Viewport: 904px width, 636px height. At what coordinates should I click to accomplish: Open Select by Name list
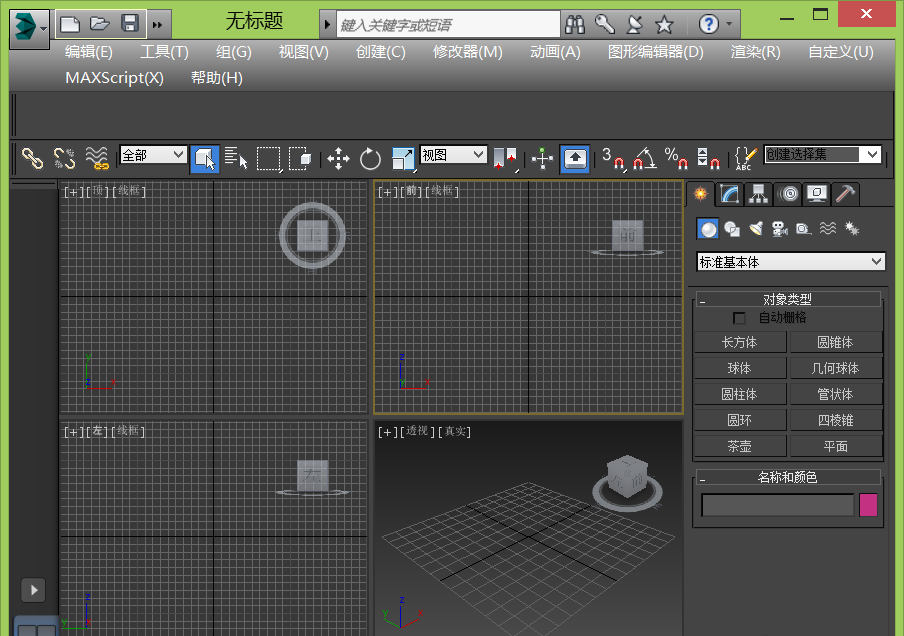pyautogui.click(x=236, y=158)
